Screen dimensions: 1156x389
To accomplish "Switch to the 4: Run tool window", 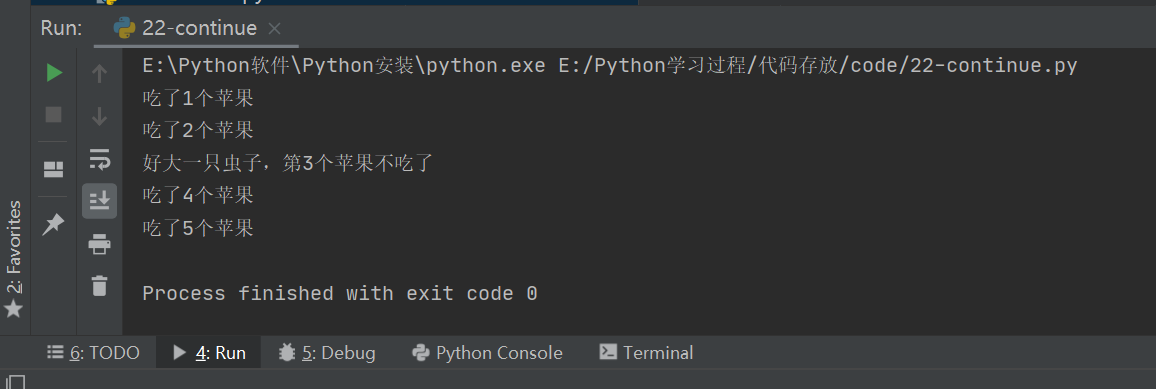I will (x=209, y=353).
